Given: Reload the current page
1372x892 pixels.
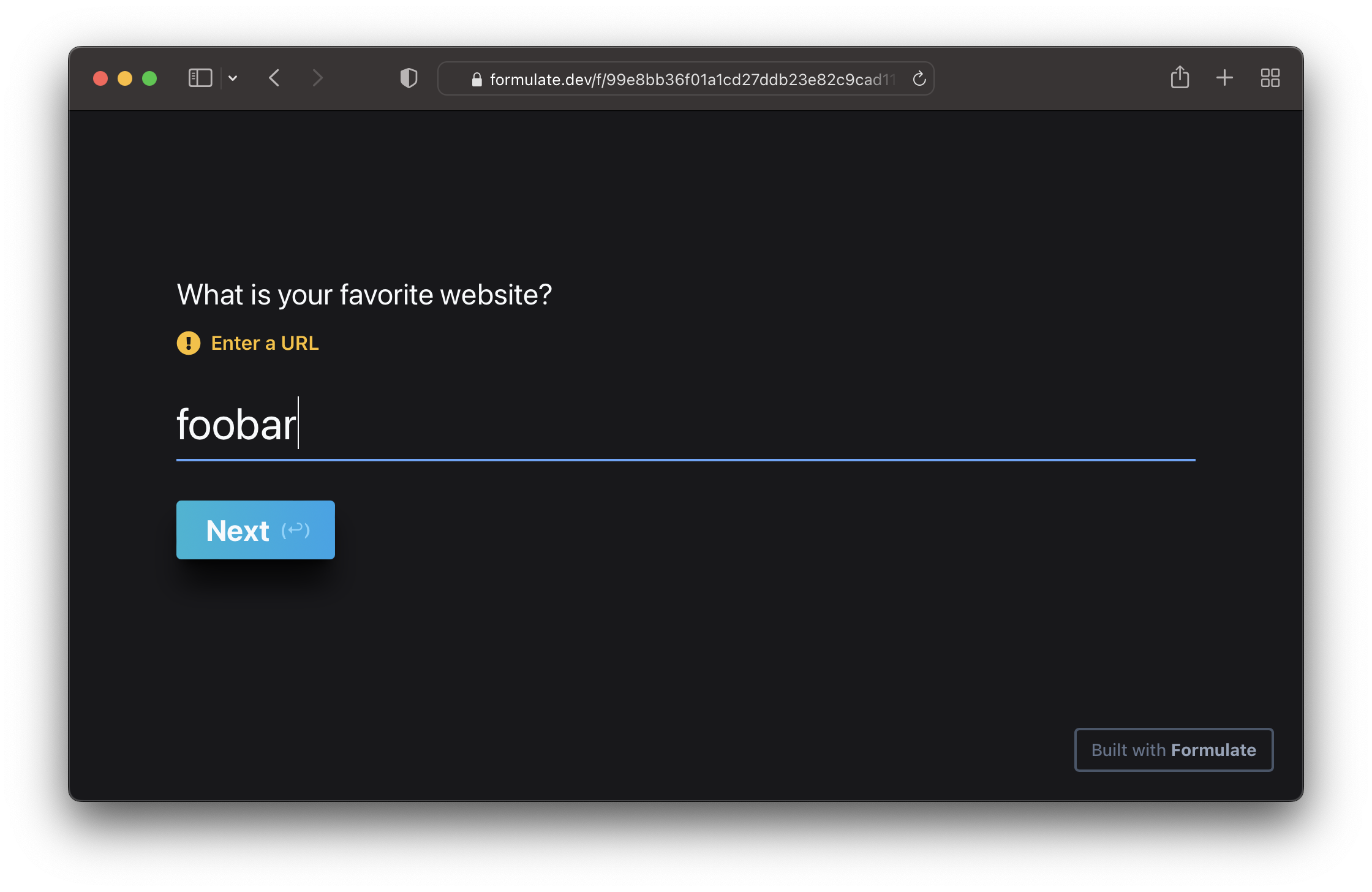Looking at the screenshot, I should pyautogui.click(x=919, y=78).
